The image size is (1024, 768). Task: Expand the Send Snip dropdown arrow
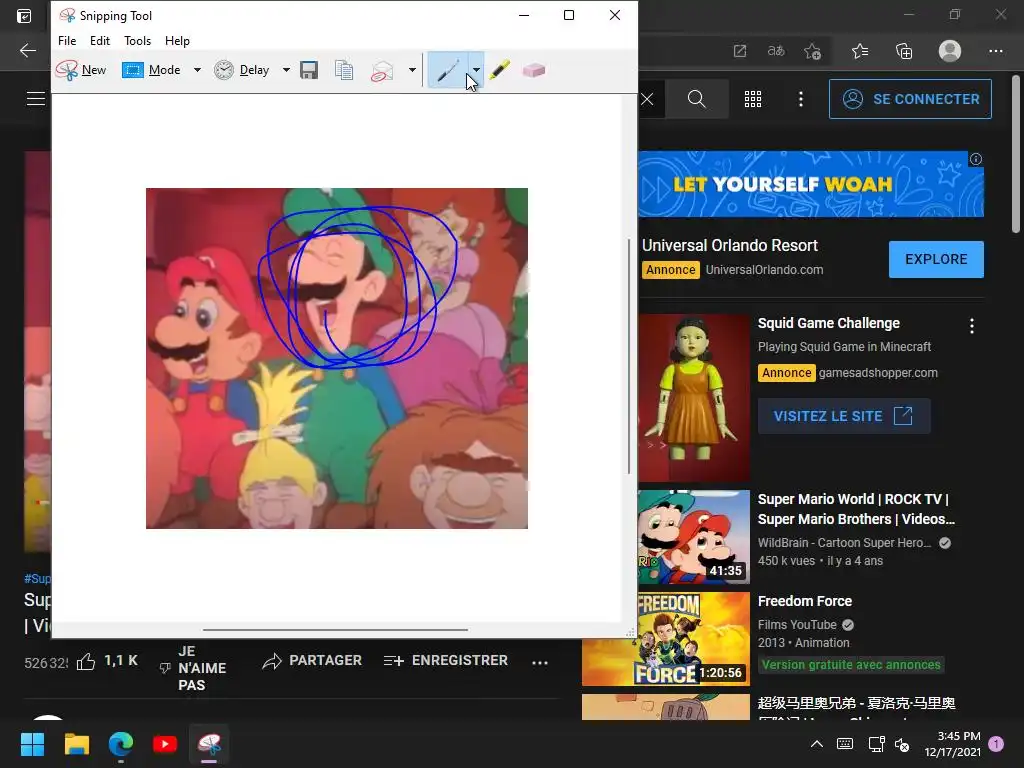tap(412, 70)
